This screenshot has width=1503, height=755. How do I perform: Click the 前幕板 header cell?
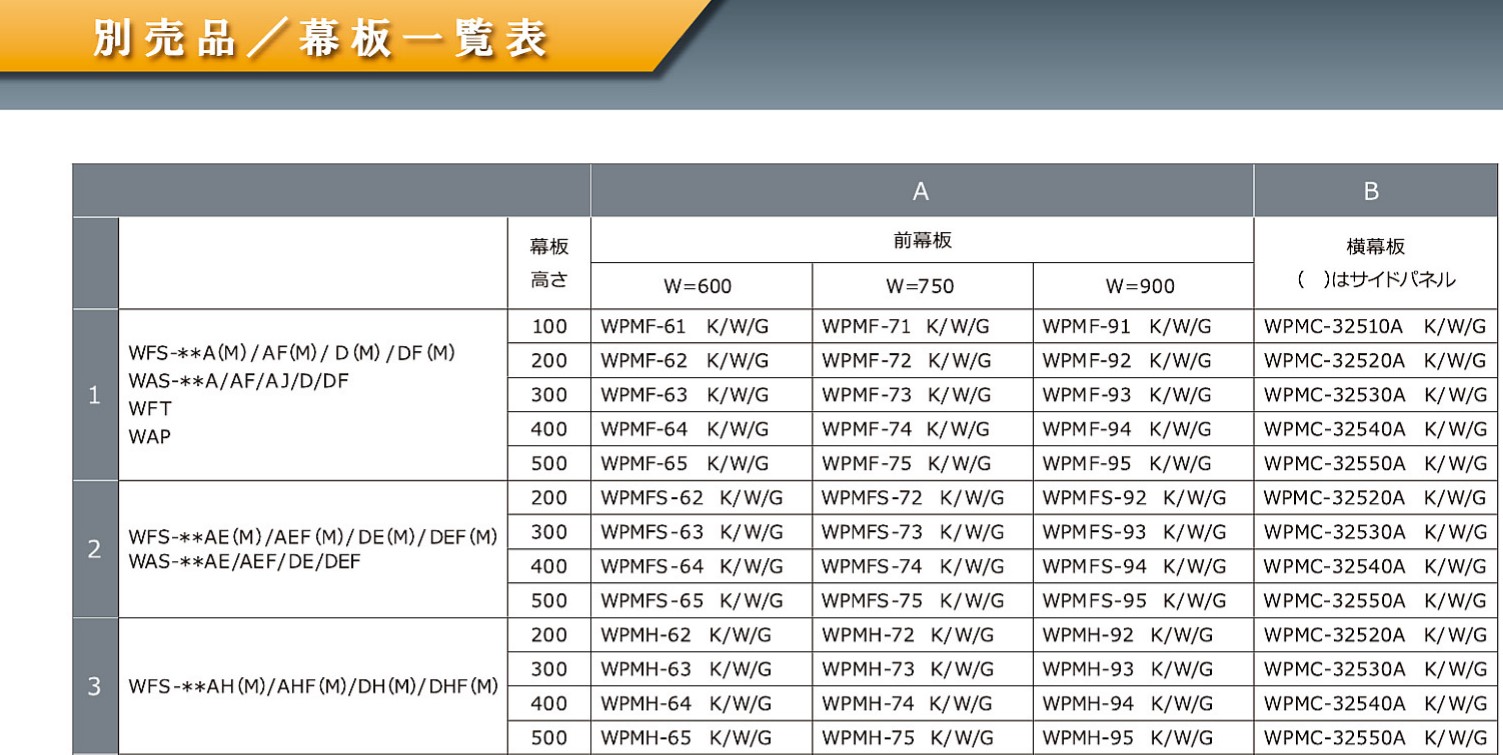(922, 240)
